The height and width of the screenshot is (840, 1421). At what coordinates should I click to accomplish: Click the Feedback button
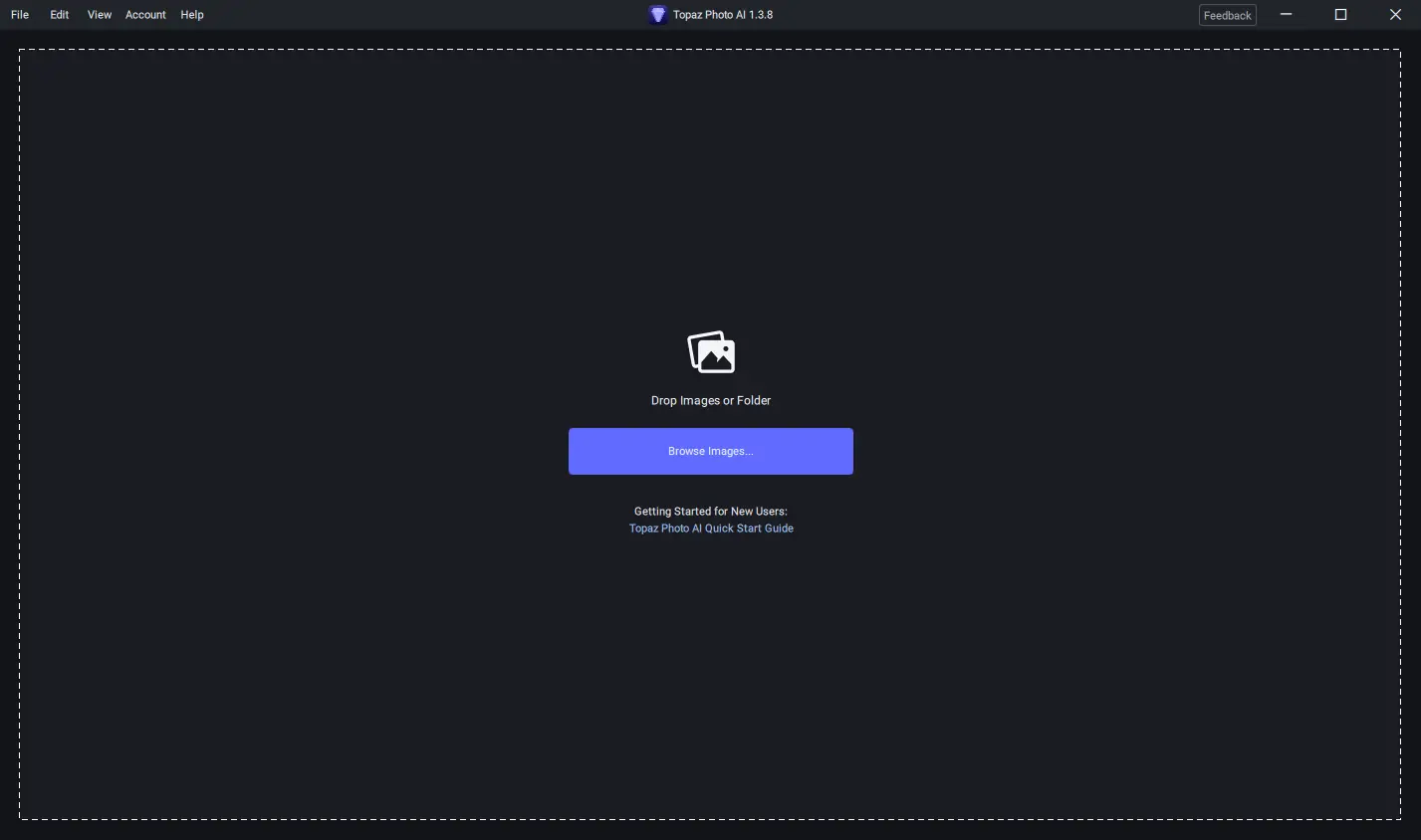pos(1227,15)
